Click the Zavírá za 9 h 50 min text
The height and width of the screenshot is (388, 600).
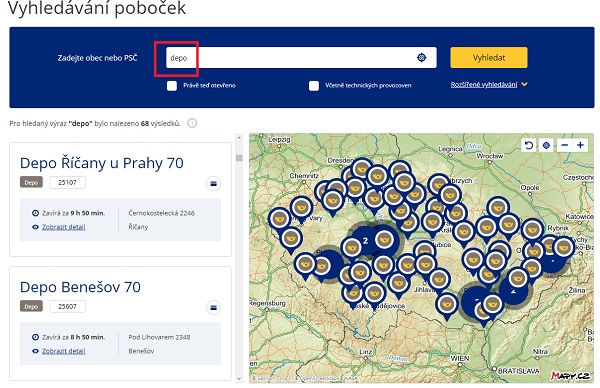pyautogui.click(x=73, y=213)
